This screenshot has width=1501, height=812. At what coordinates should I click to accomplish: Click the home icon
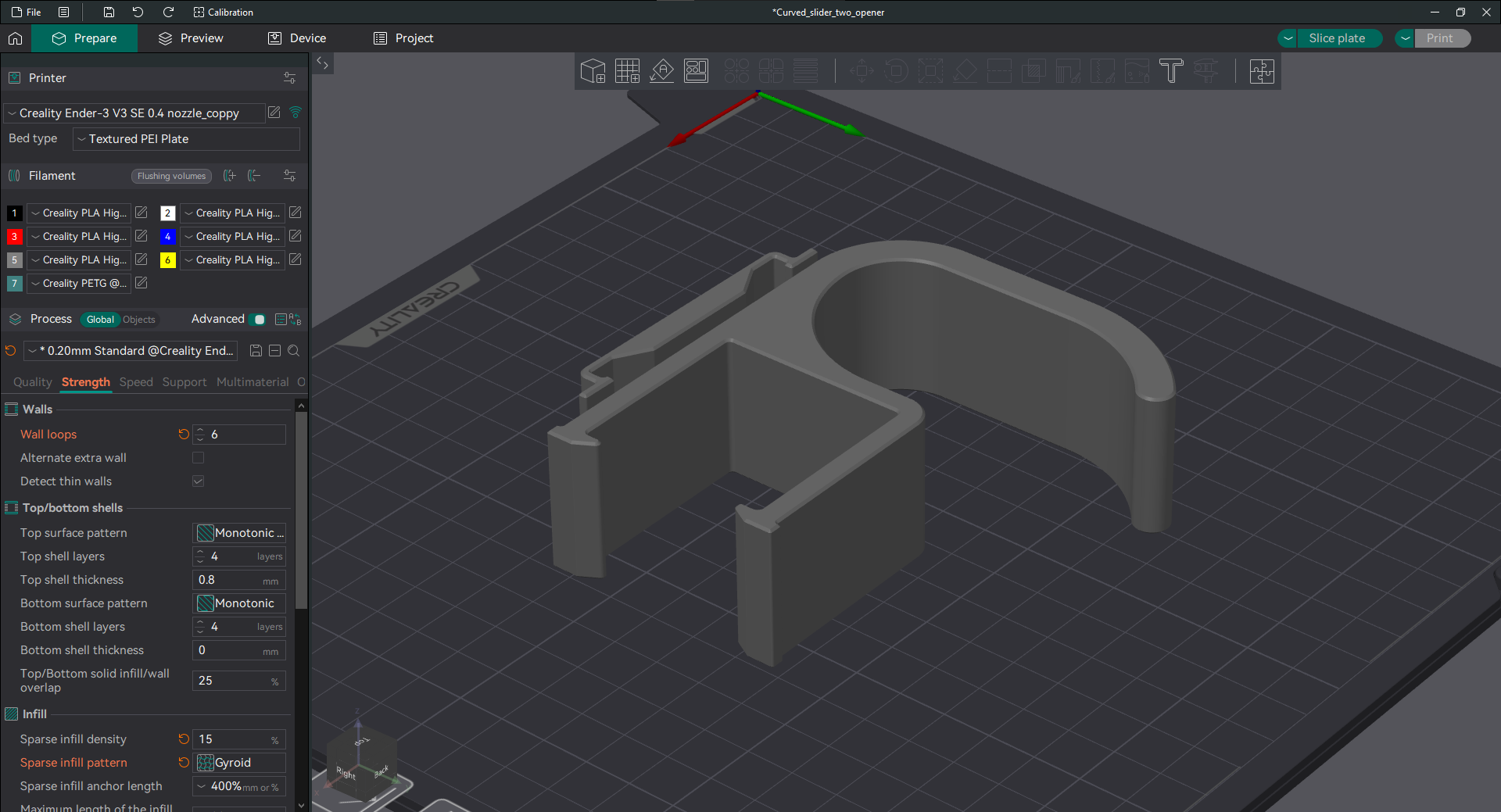pyautogui.click(x=16, y=38)
